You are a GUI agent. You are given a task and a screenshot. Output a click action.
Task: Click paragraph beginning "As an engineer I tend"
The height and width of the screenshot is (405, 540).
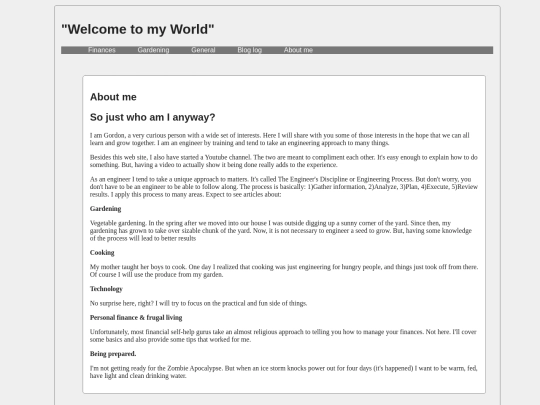pos(284,187)
